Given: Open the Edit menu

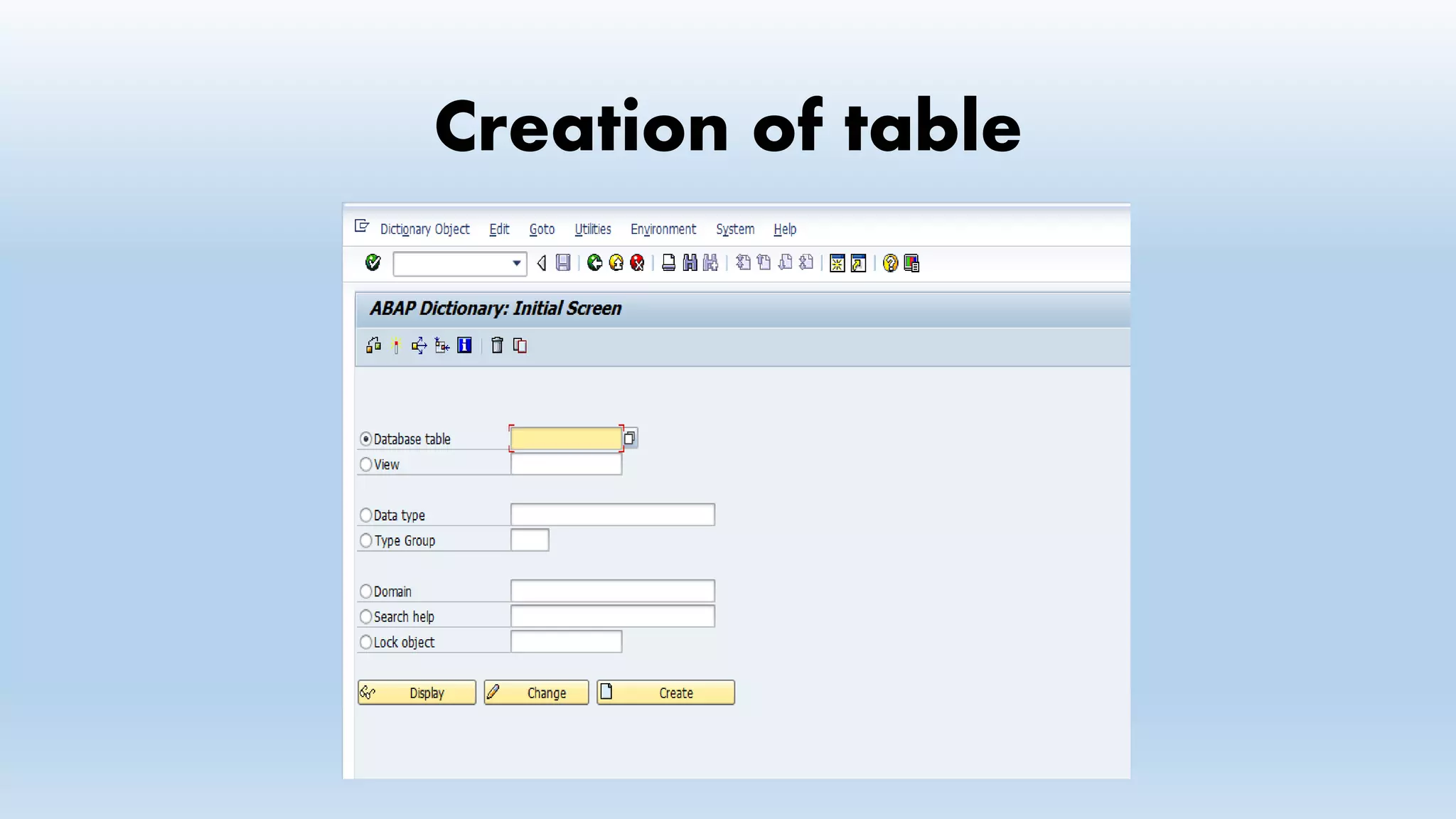Looking at the screenshot, I should pyautogui.click(x=499, y=229).
